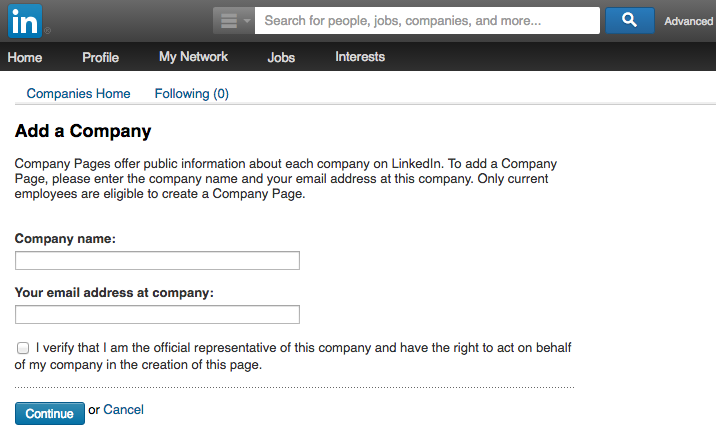Click the LinkedIn logo icon

tap(25, 21)
